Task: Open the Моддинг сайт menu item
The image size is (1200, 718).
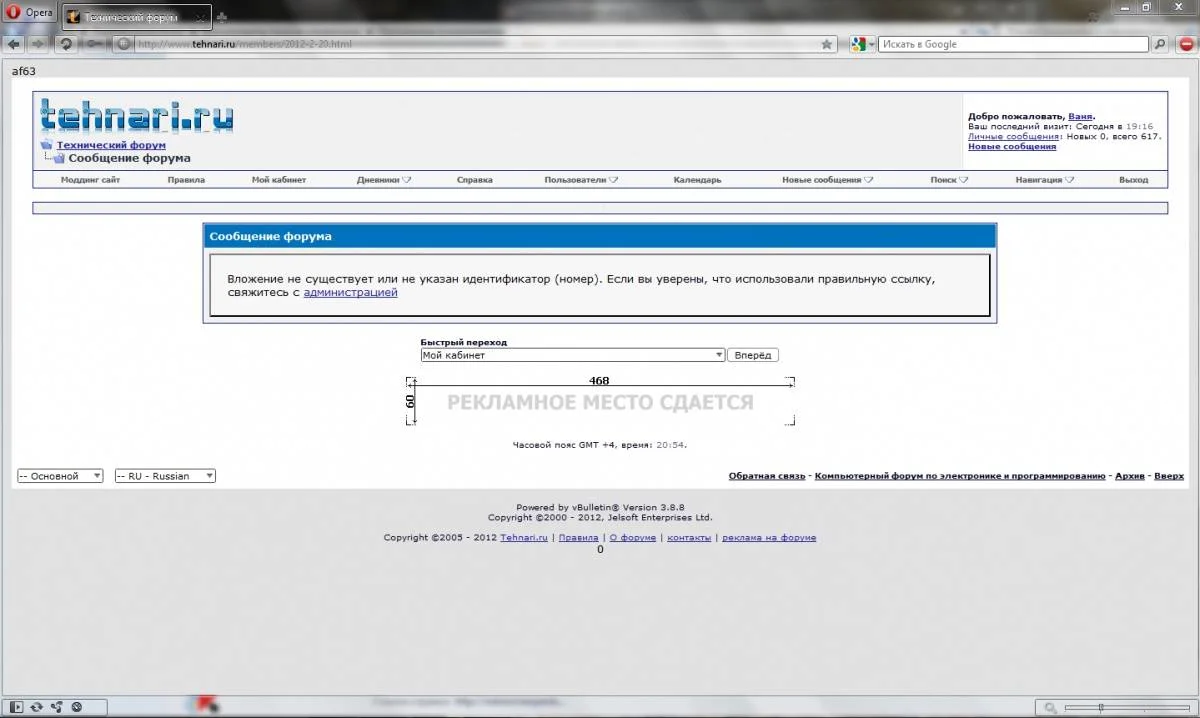Action: (x=90, y=180)
